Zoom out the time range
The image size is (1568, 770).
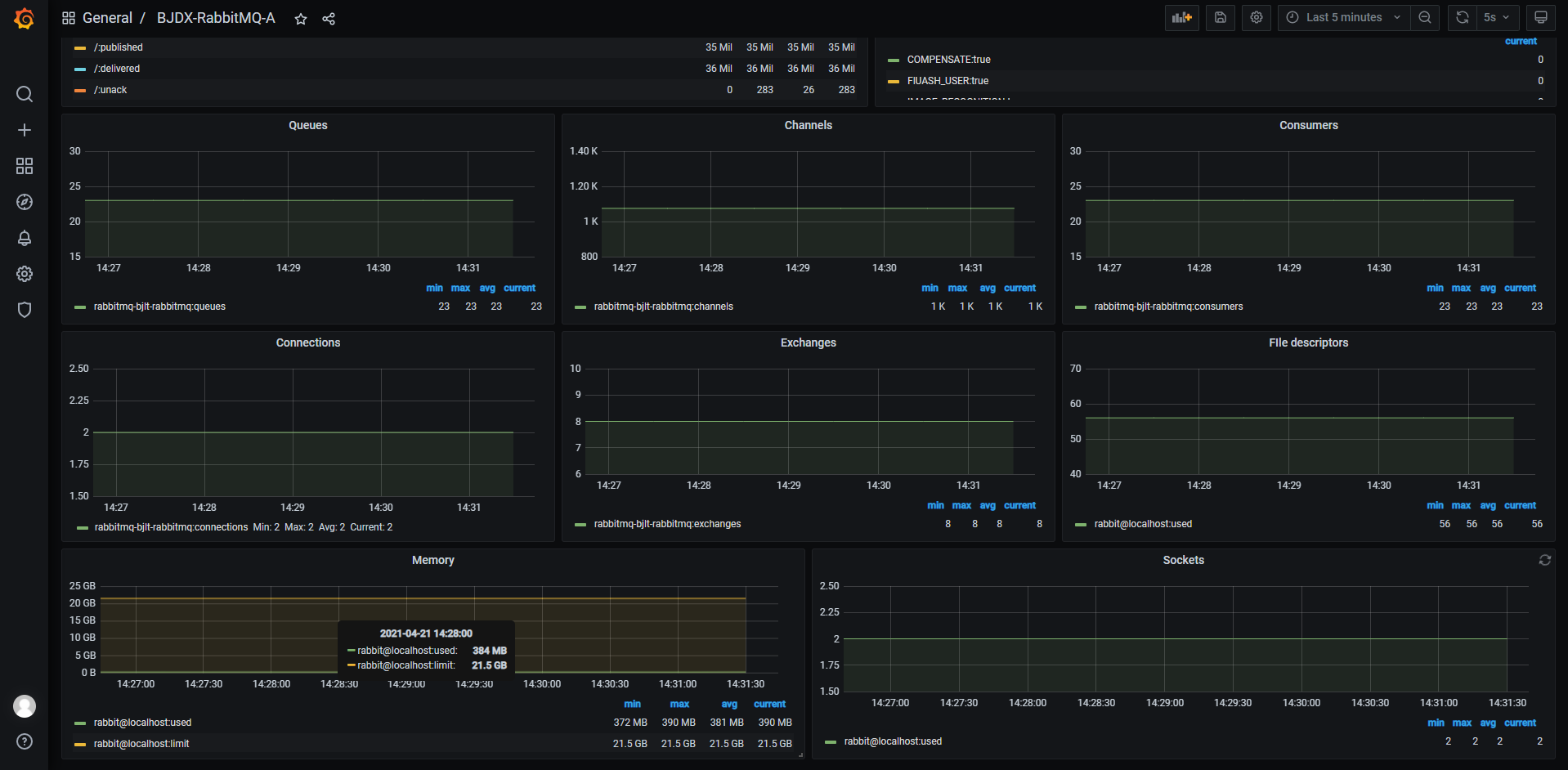(1425, 17)
